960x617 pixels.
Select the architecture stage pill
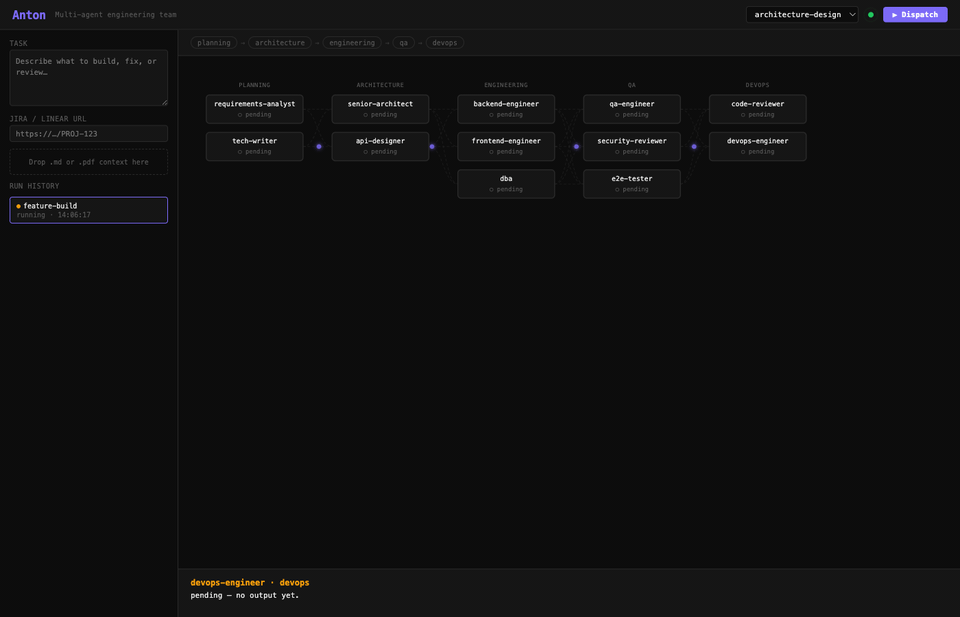click(x=280, y=43)
